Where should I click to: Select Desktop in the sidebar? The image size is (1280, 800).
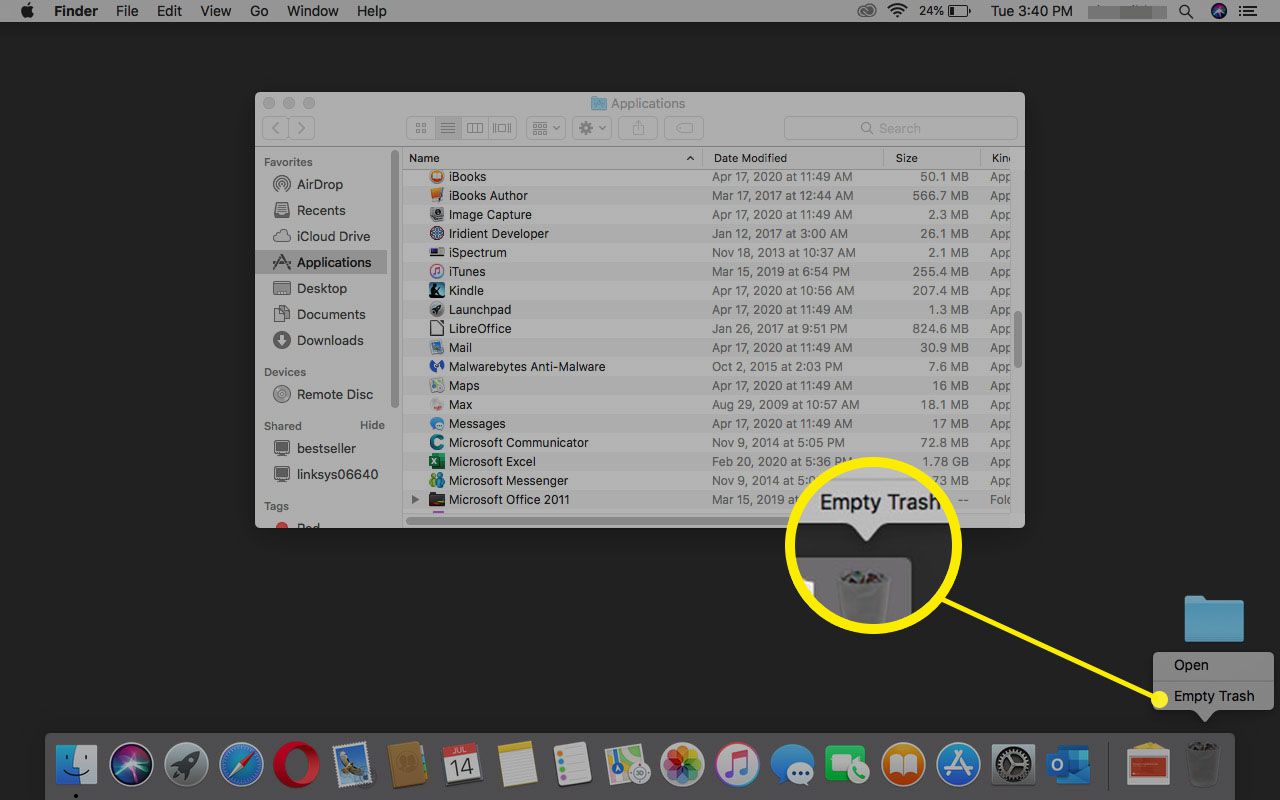tap(320, 288)
